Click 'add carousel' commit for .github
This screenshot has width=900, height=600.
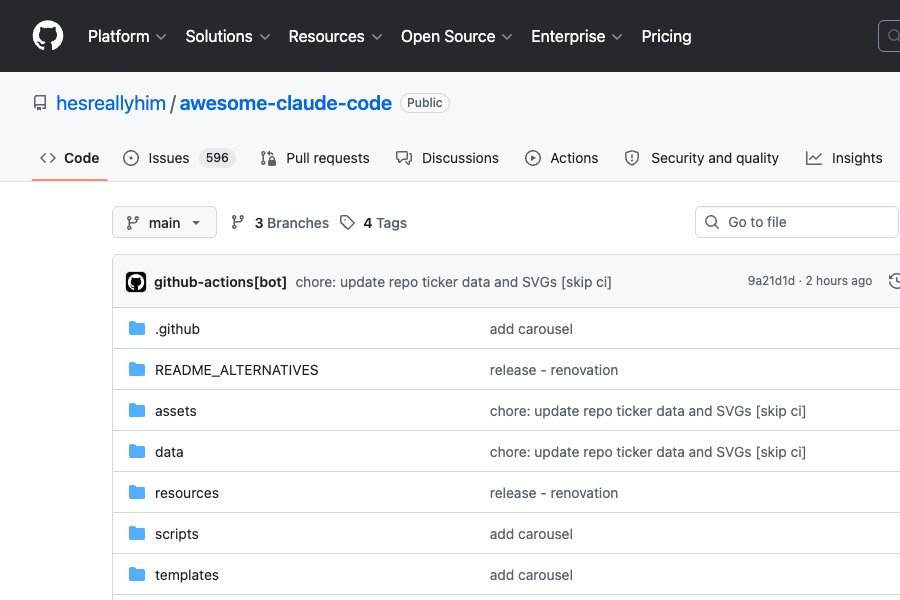click(x=531, y=329)
